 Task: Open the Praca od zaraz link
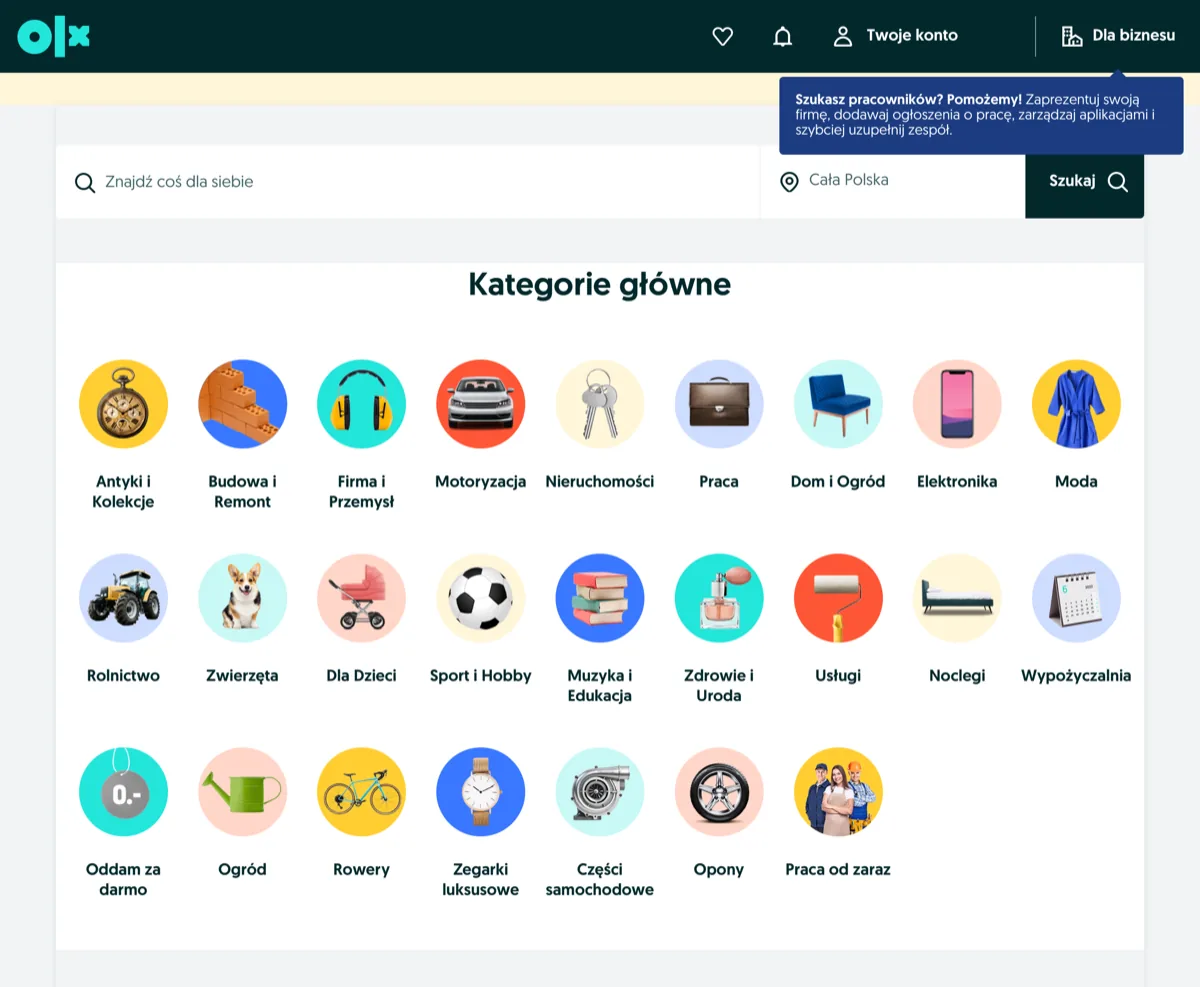[x=838, y=869]
